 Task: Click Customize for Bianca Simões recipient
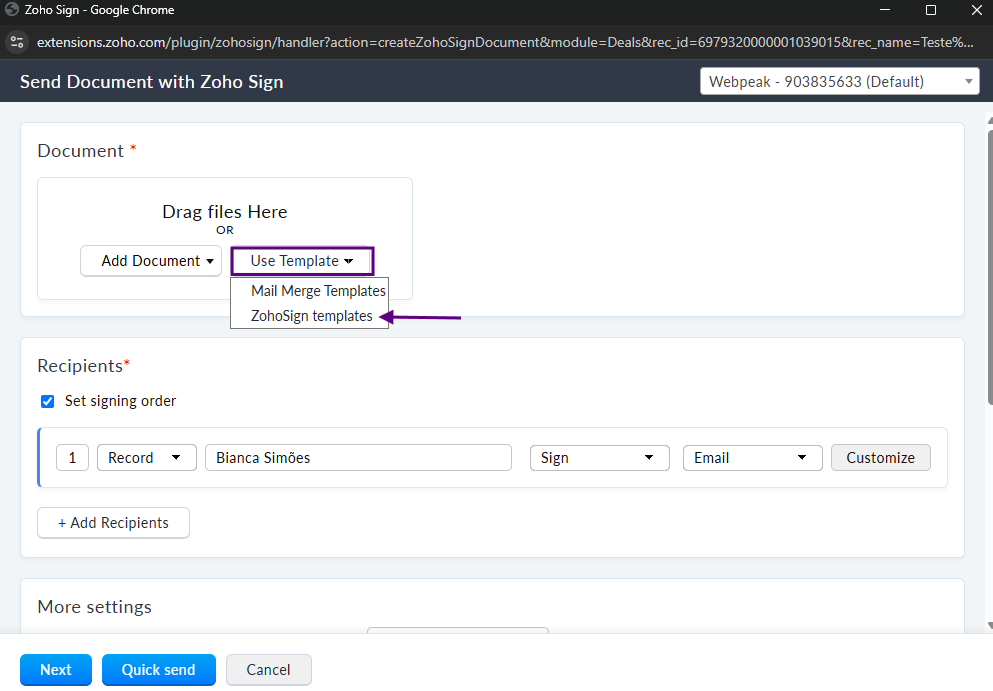coord(880,458)
